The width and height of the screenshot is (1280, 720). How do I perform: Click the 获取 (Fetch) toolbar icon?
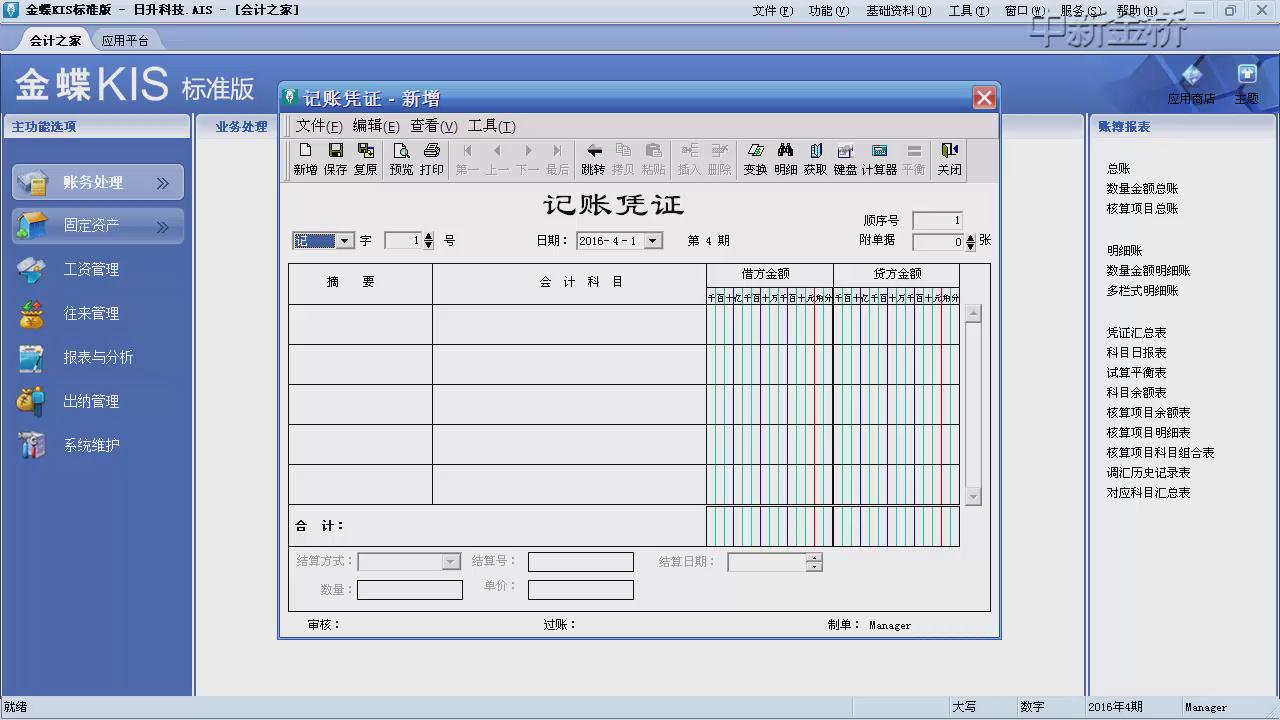[815, 159]
